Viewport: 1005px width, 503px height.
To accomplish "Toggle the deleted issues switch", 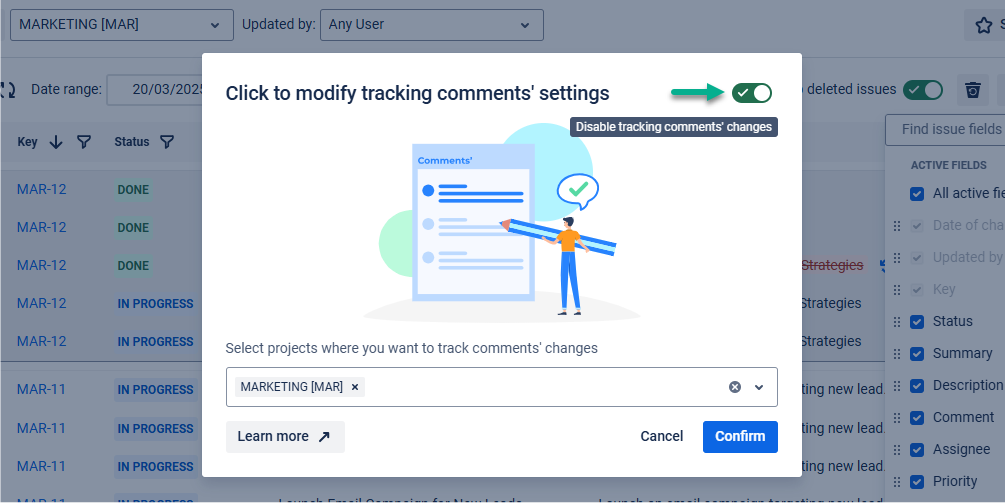I will pyautogui.click(x=922, y=90).
